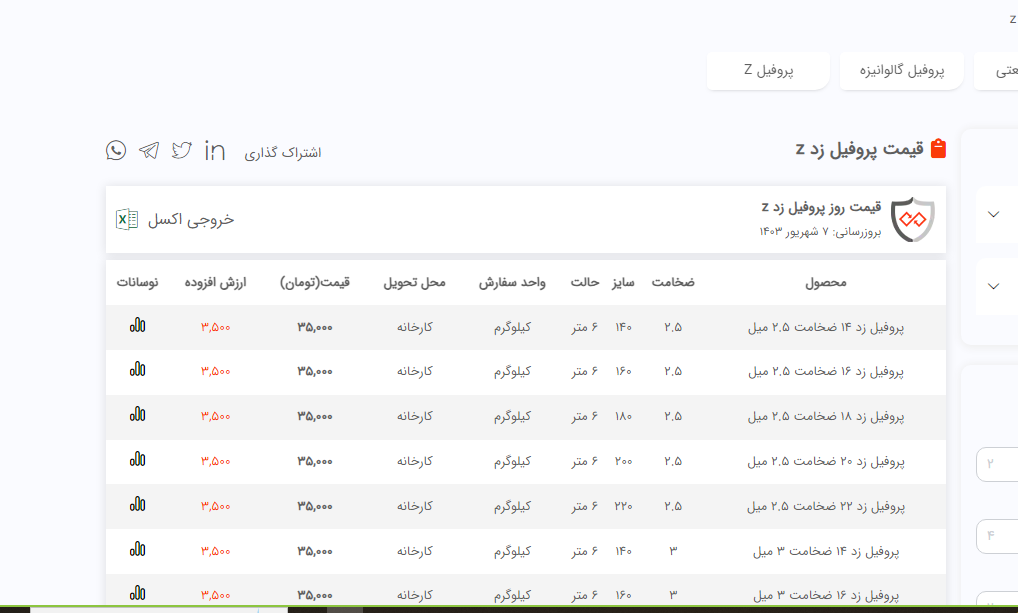Viewport: 1018px width, 613px height.
Task: Share page on LinkedIn icon
Action: click(215, 151)
